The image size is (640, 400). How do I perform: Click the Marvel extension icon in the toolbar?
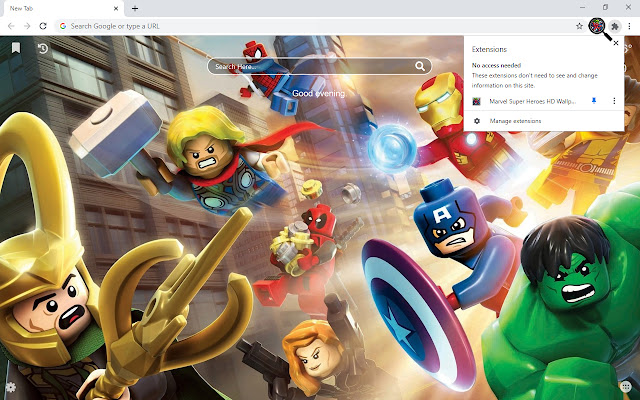[x=597, y=26]
